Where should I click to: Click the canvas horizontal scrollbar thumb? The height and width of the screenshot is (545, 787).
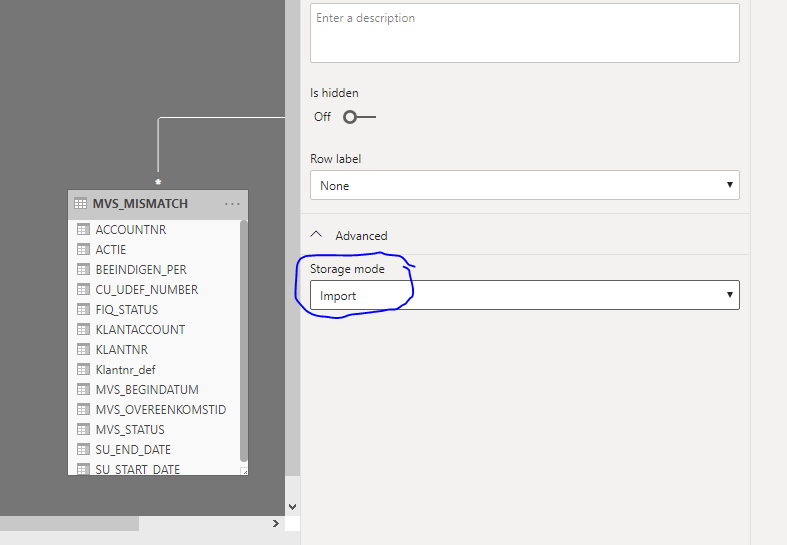click(x=69, y=523)
